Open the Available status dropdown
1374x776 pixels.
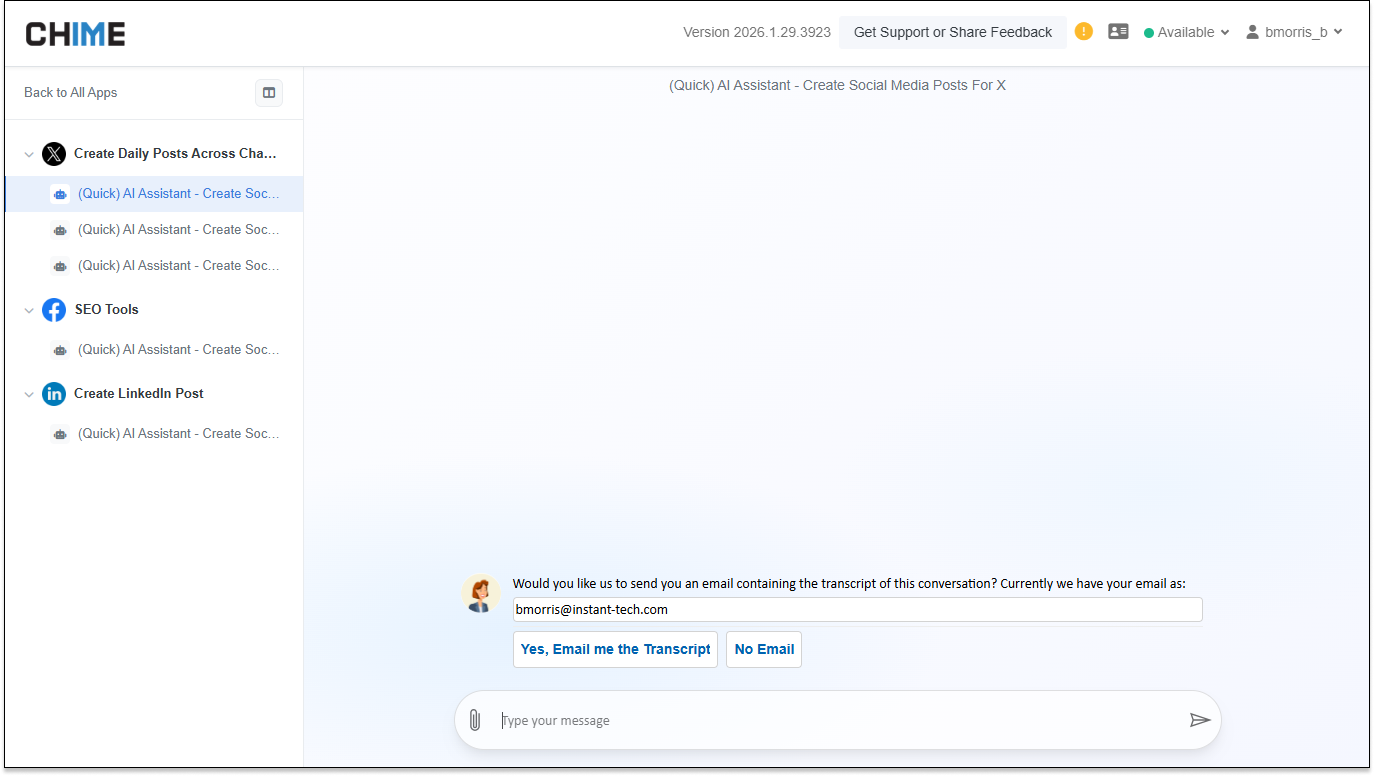(1186, 32)
